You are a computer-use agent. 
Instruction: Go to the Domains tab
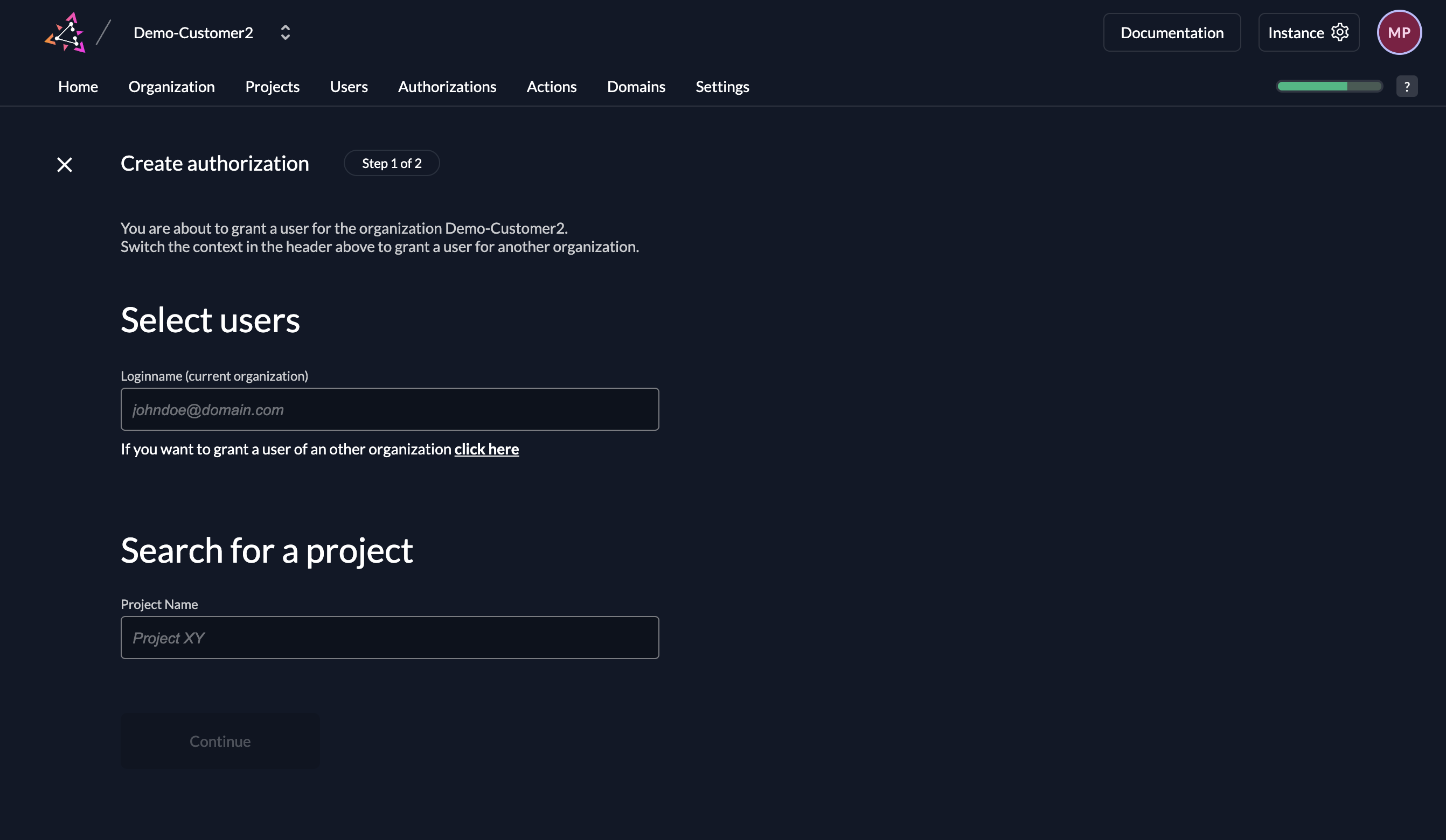pos(636,87)
